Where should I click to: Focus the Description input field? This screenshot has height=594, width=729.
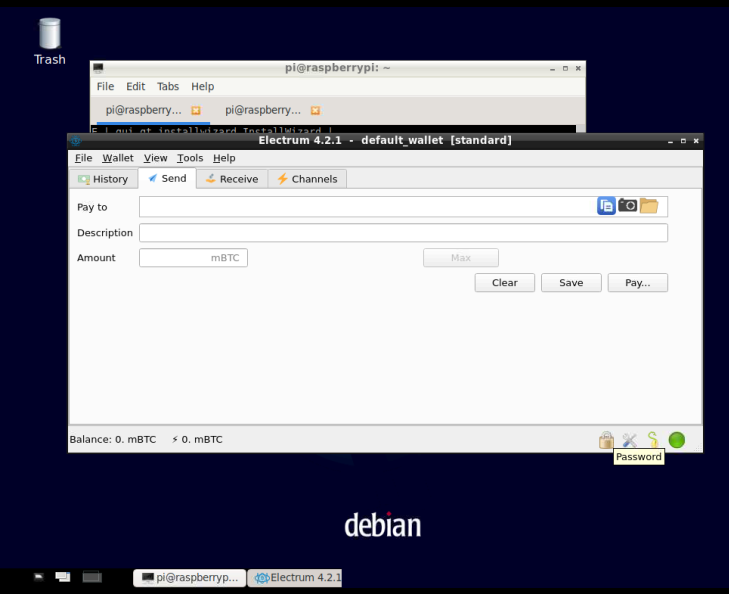pos(403,232)
